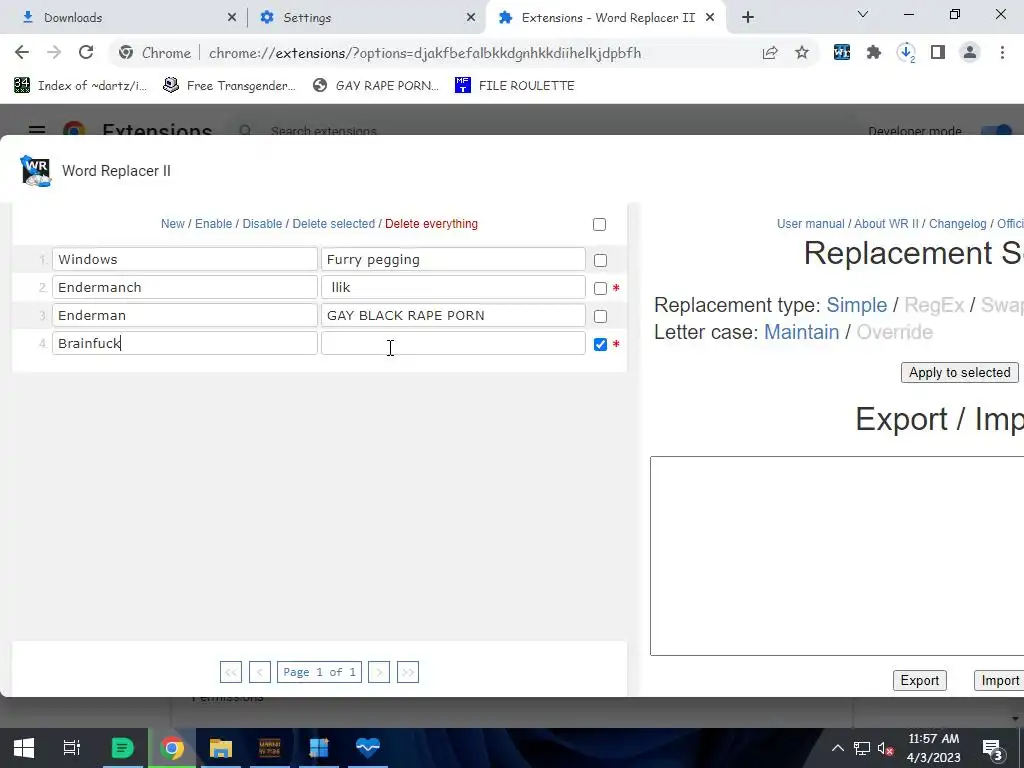The image size is (1024, 768).
Task: Reload the current page
Action: 86,53
